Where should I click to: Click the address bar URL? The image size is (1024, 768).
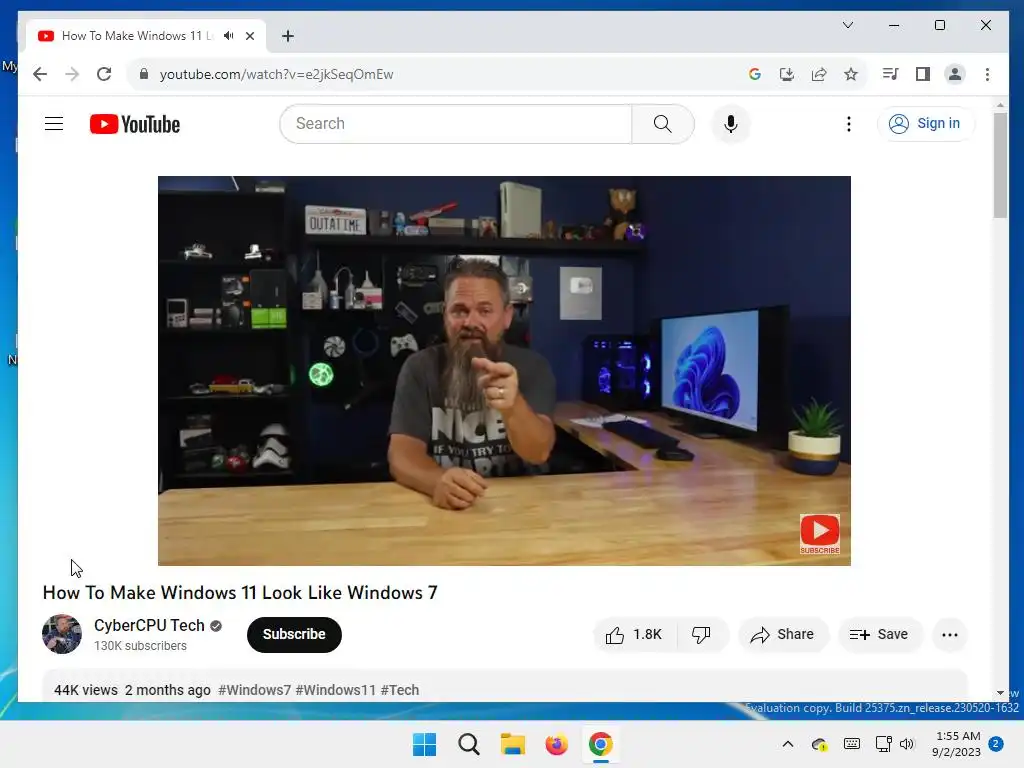(276, 74)
